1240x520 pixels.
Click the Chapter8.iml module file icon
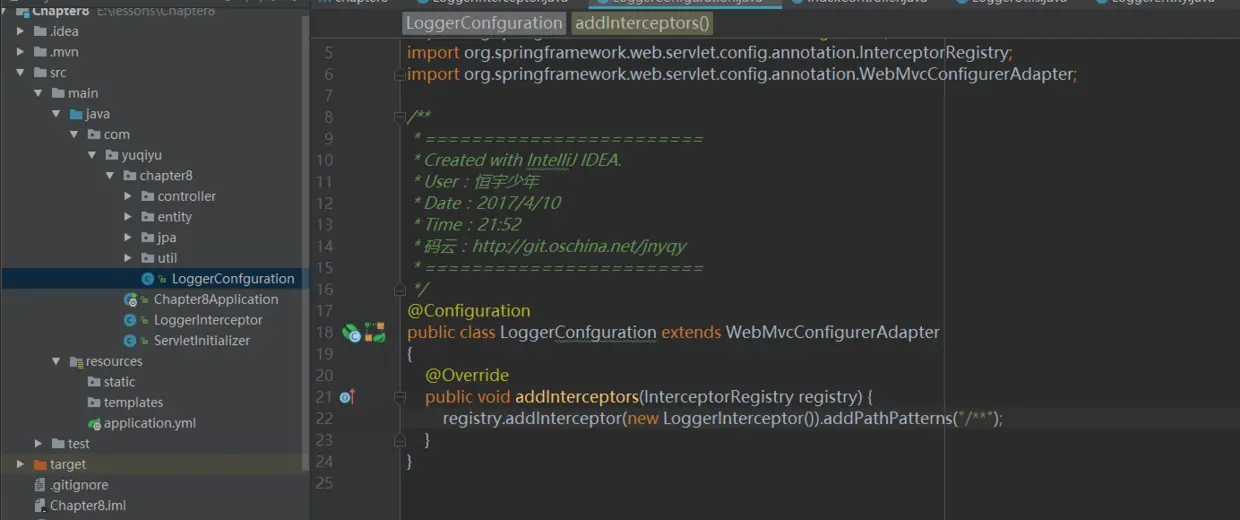click(x=40, y=506)
